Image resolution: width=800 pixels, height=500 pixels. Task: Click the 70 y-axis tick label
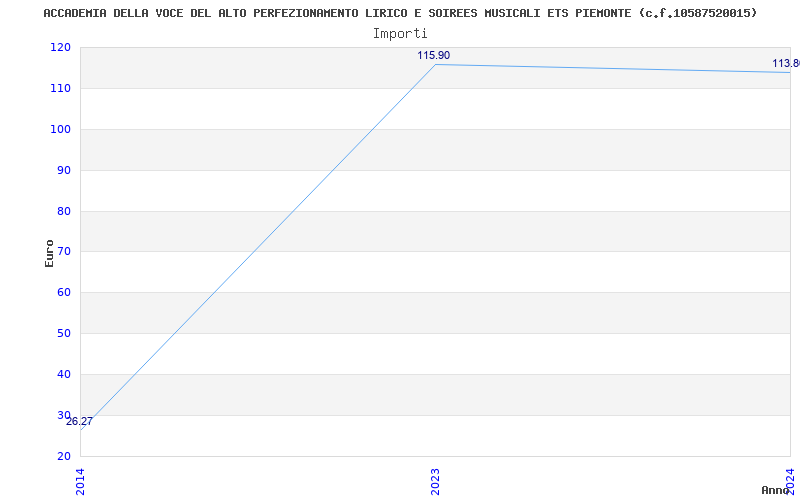[64, 252]
